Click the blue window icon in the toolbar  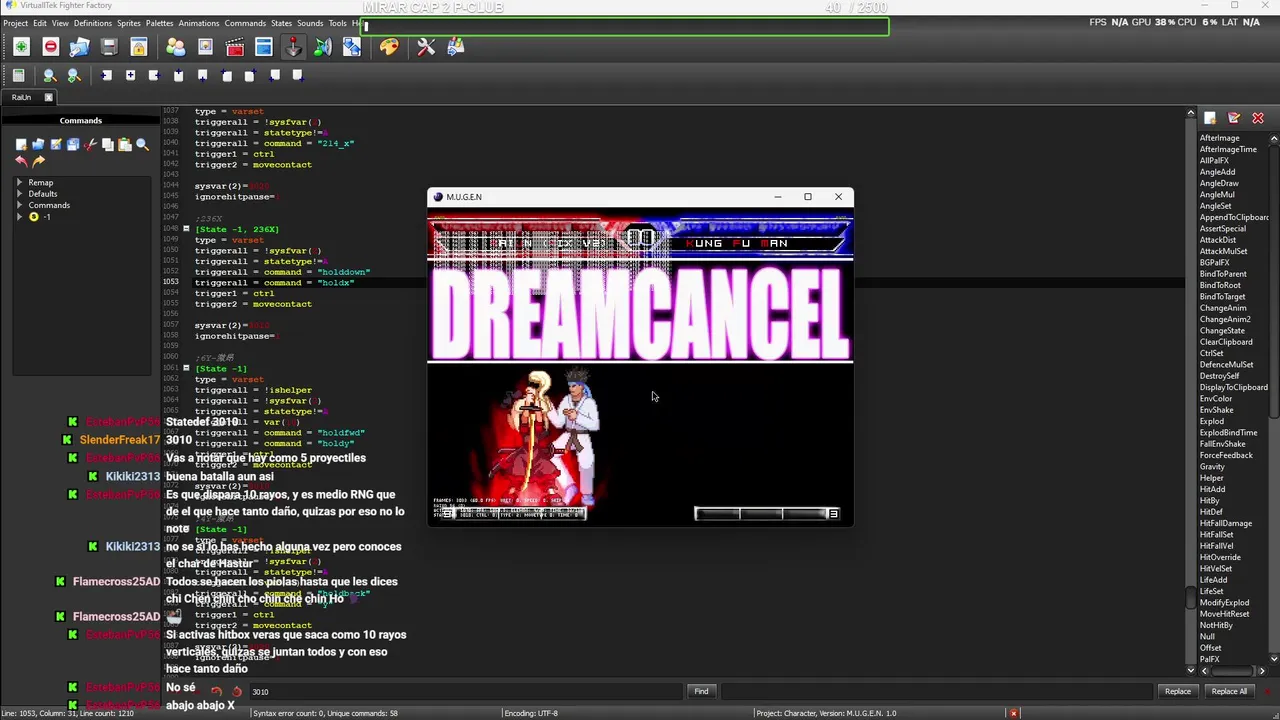[264, 47]
